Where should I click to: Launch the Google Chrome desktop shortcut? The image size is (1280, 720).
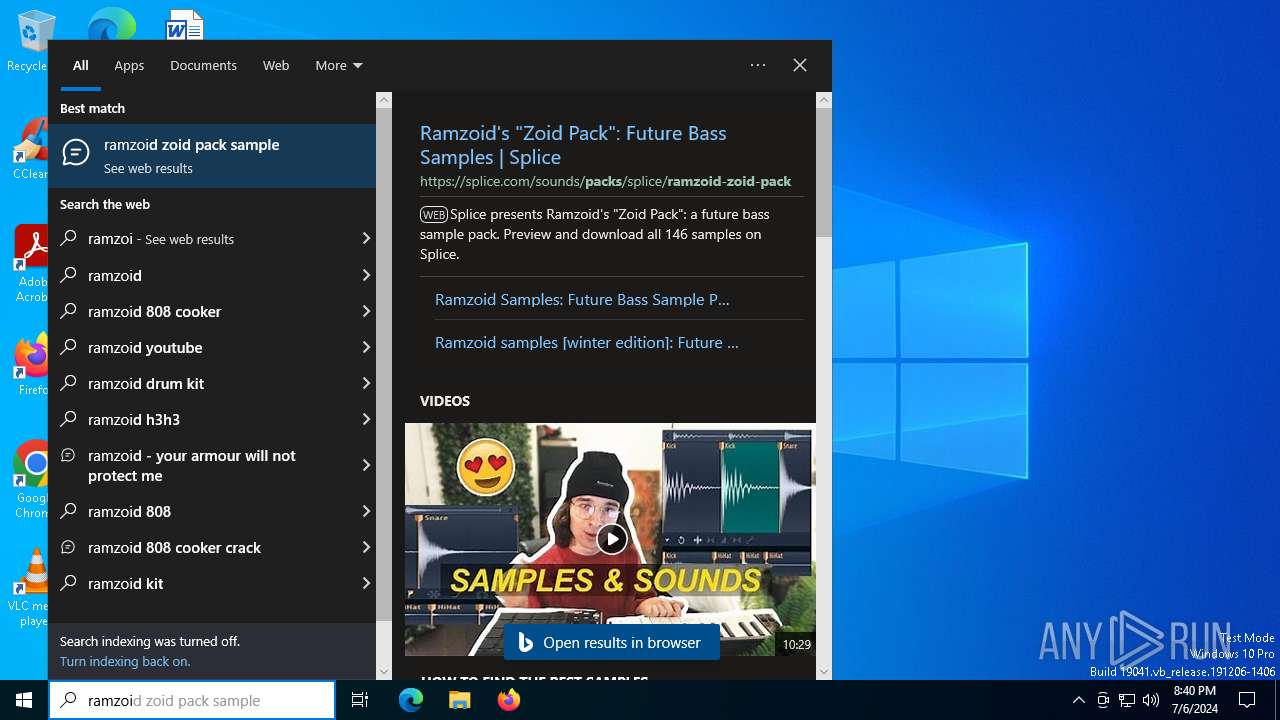click(x=31, y=480)
